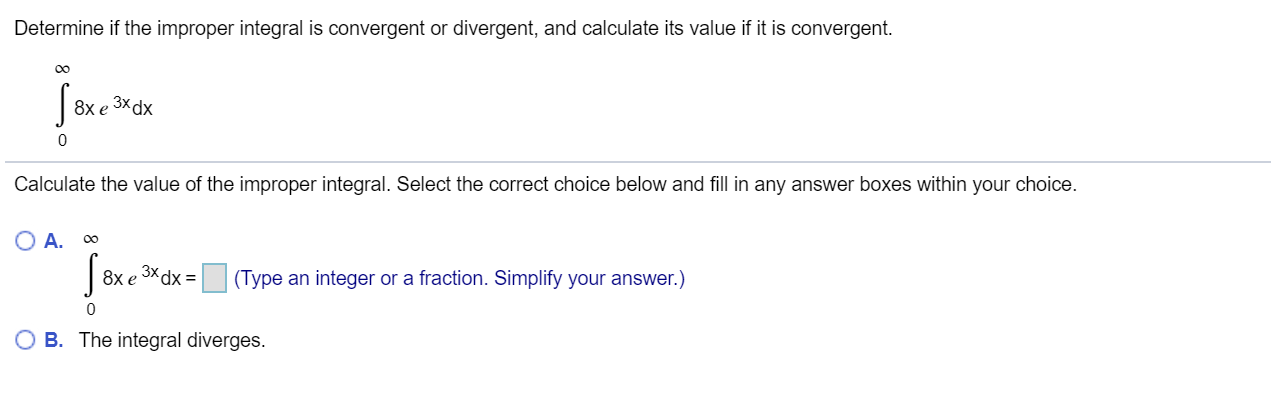This screenshot has width=1271, height=412.
Task: Click the bold 'A.' choice label
Action: 54,240
